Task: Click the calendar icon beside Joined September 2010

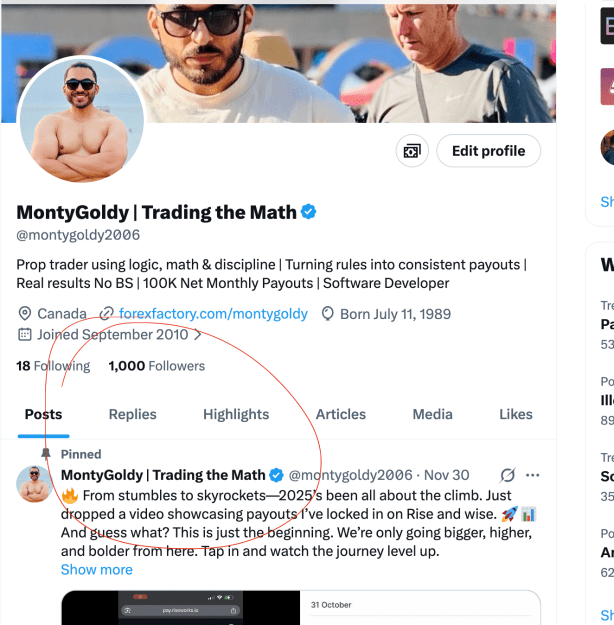Action: point(25,334)
